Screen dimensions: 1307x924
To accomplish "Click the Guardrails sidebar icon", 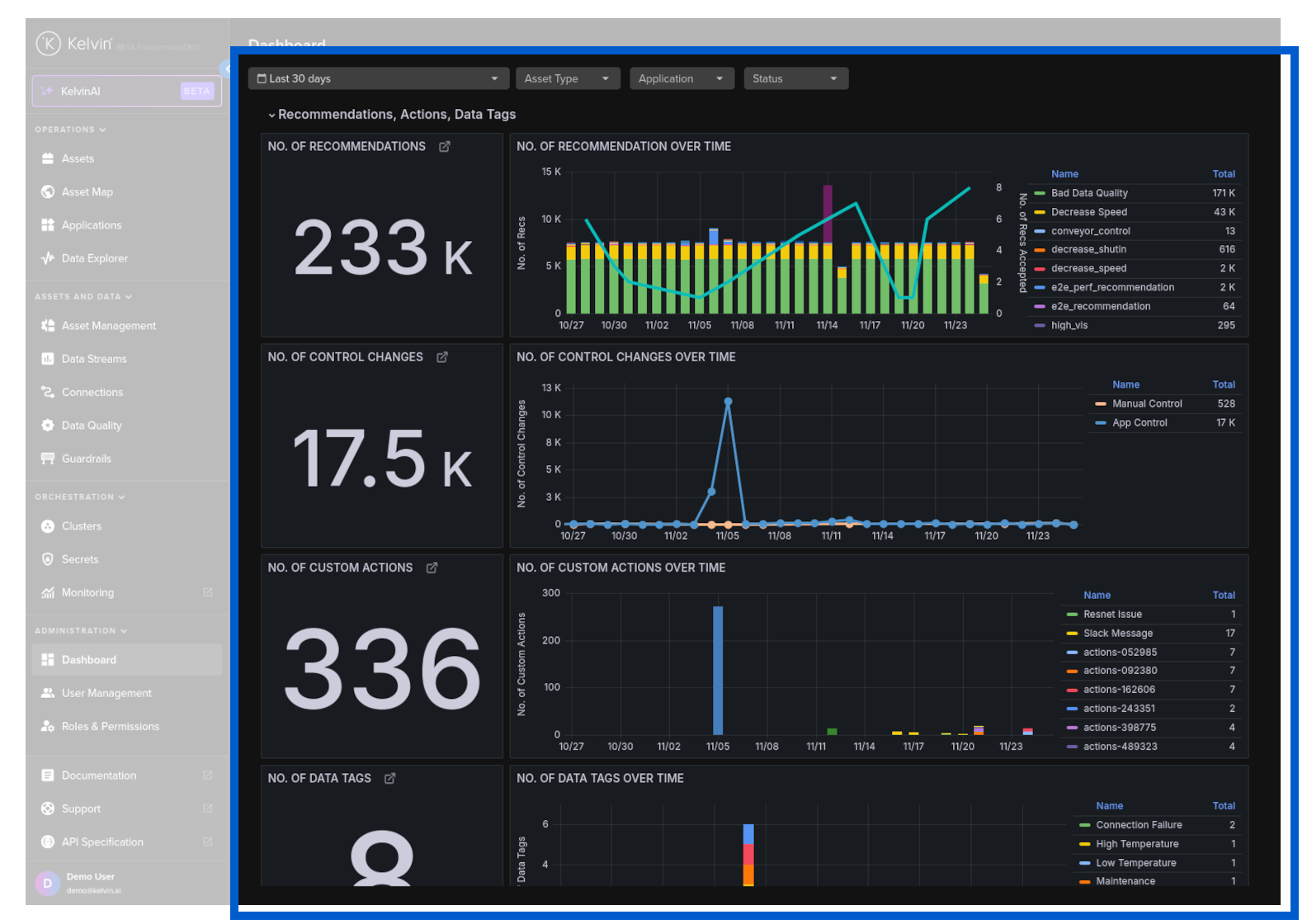I will pos(48,459).
